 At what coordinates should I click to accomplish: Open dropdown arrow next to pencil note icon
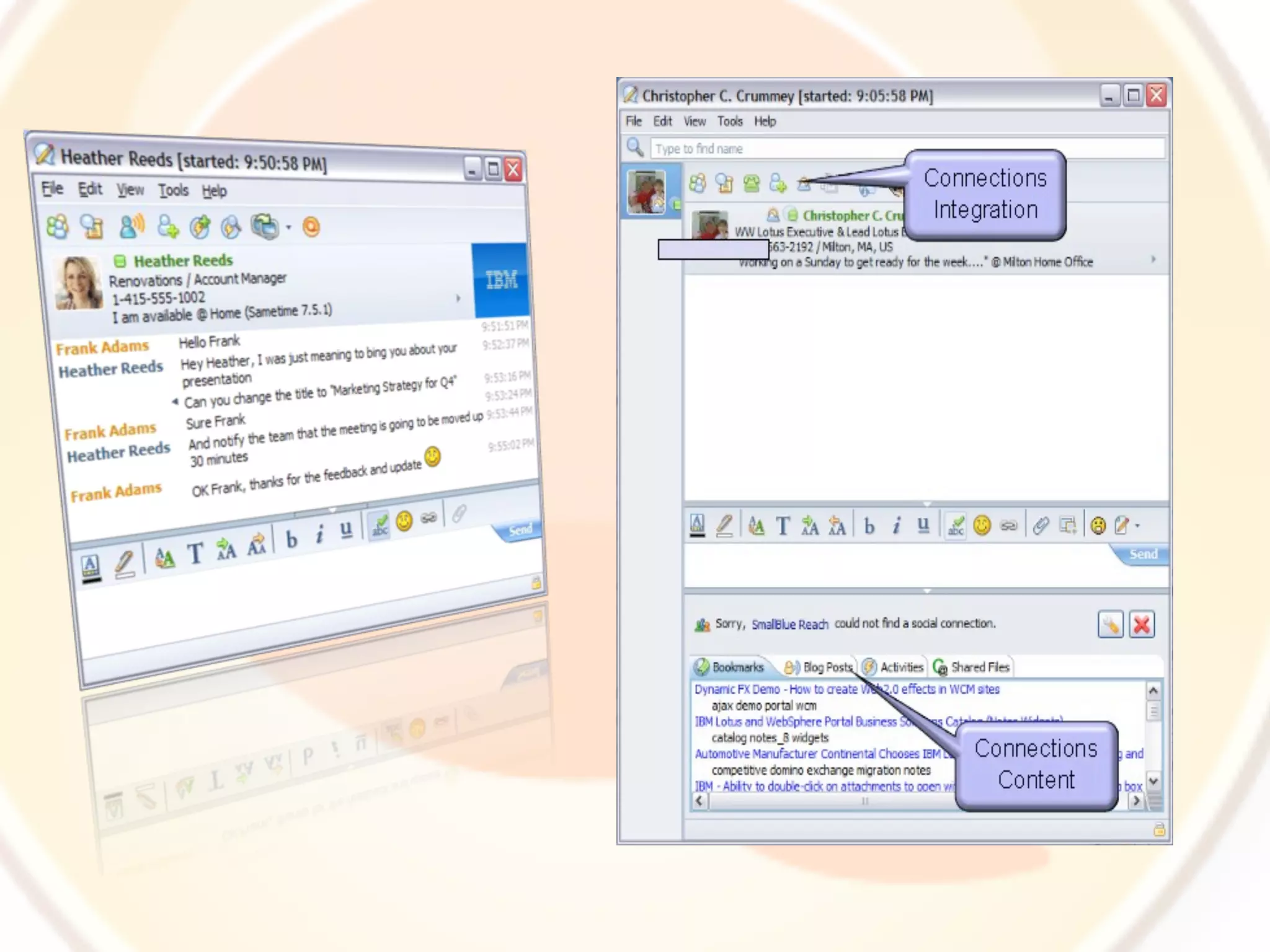[1137, 526]
